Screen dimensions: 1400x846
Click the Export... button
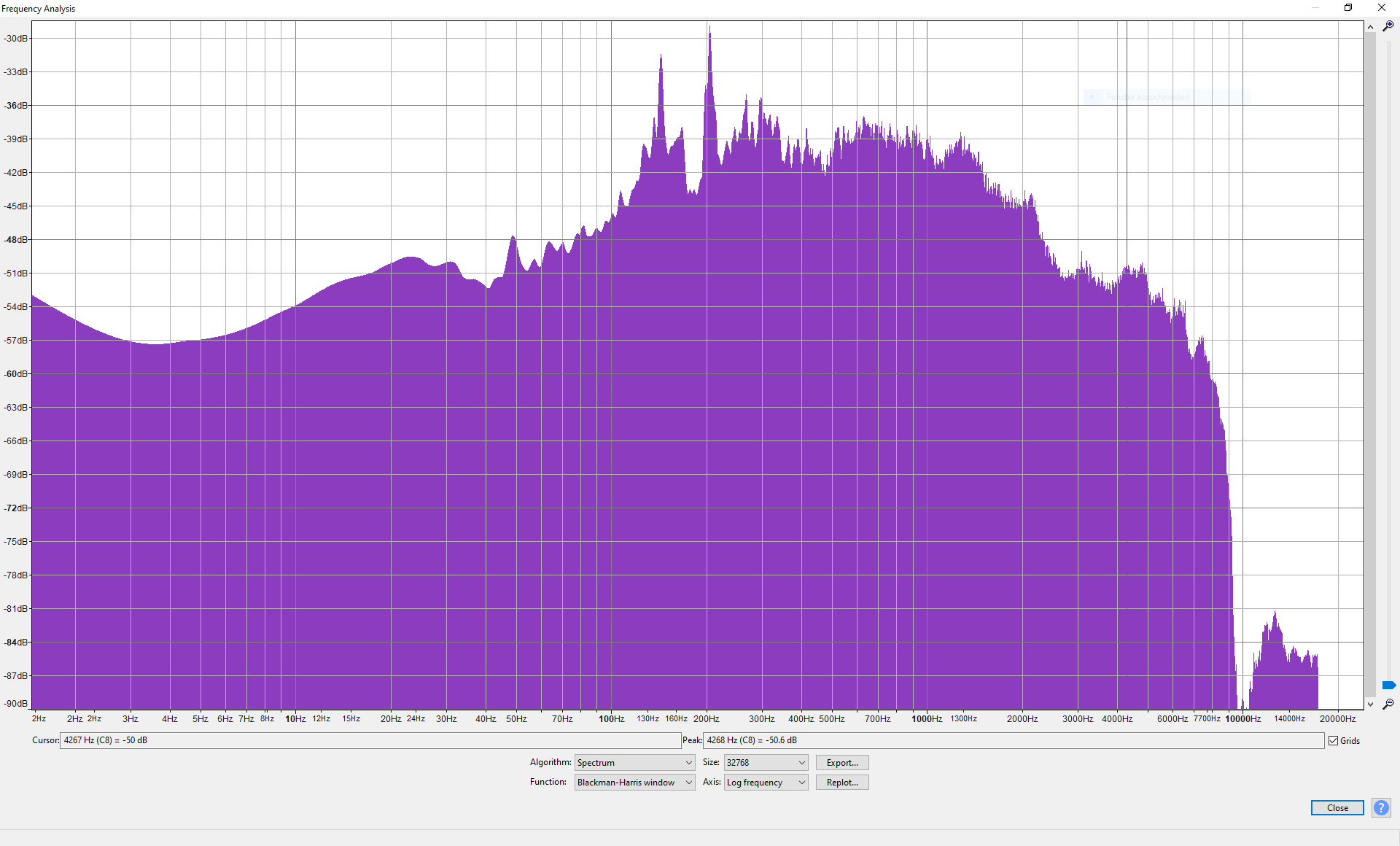coord(842,762)
